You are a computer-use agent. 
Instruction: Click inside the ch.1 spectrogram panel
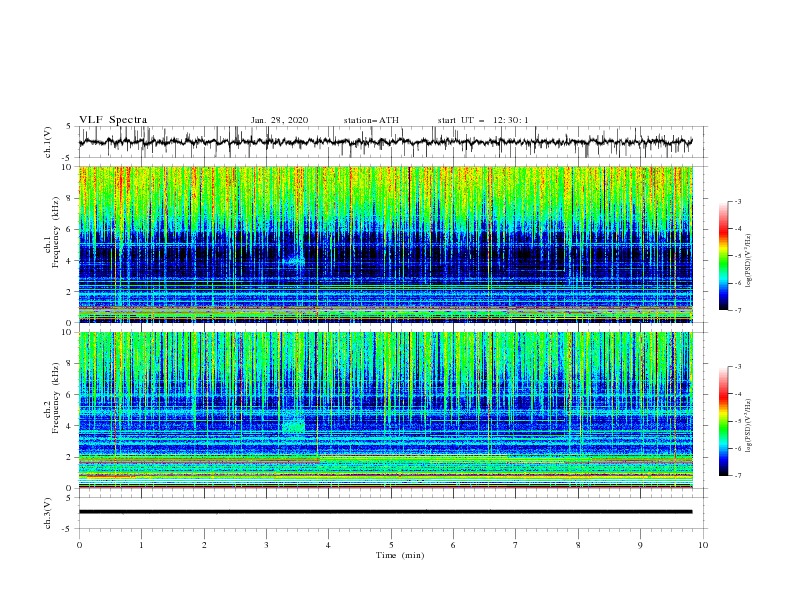(x=386, y=244)
